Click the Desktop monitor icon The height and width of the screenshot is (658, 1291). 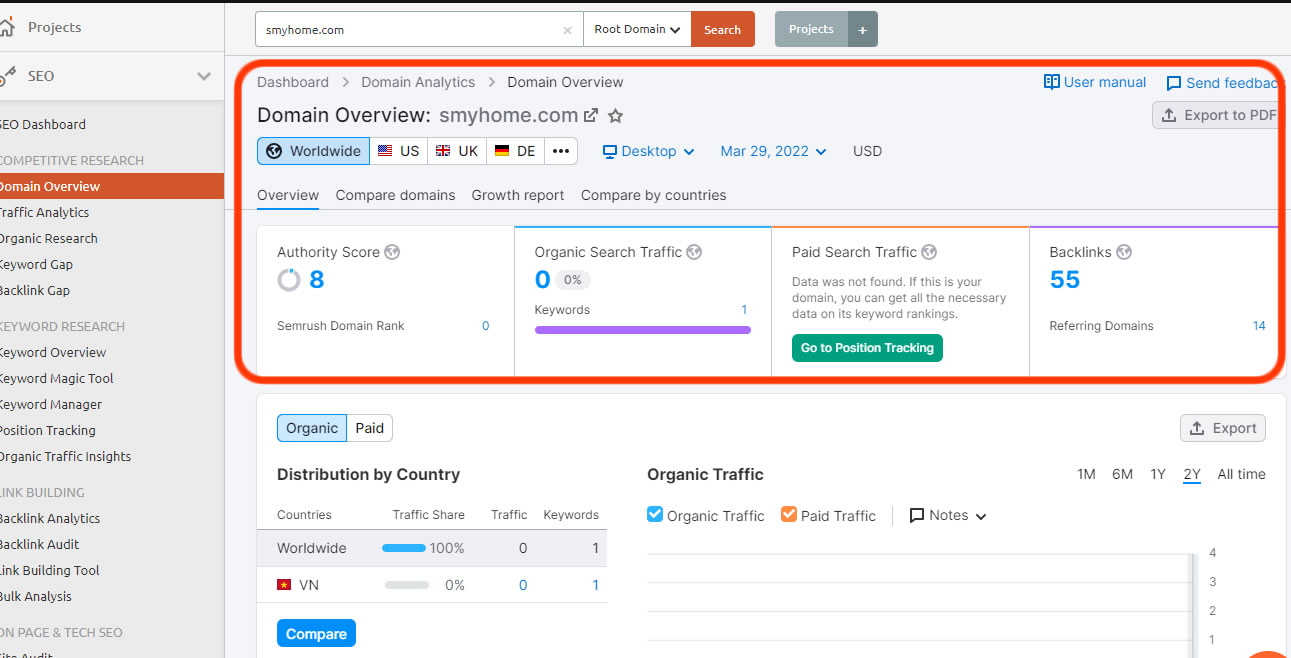coord(610,151)
